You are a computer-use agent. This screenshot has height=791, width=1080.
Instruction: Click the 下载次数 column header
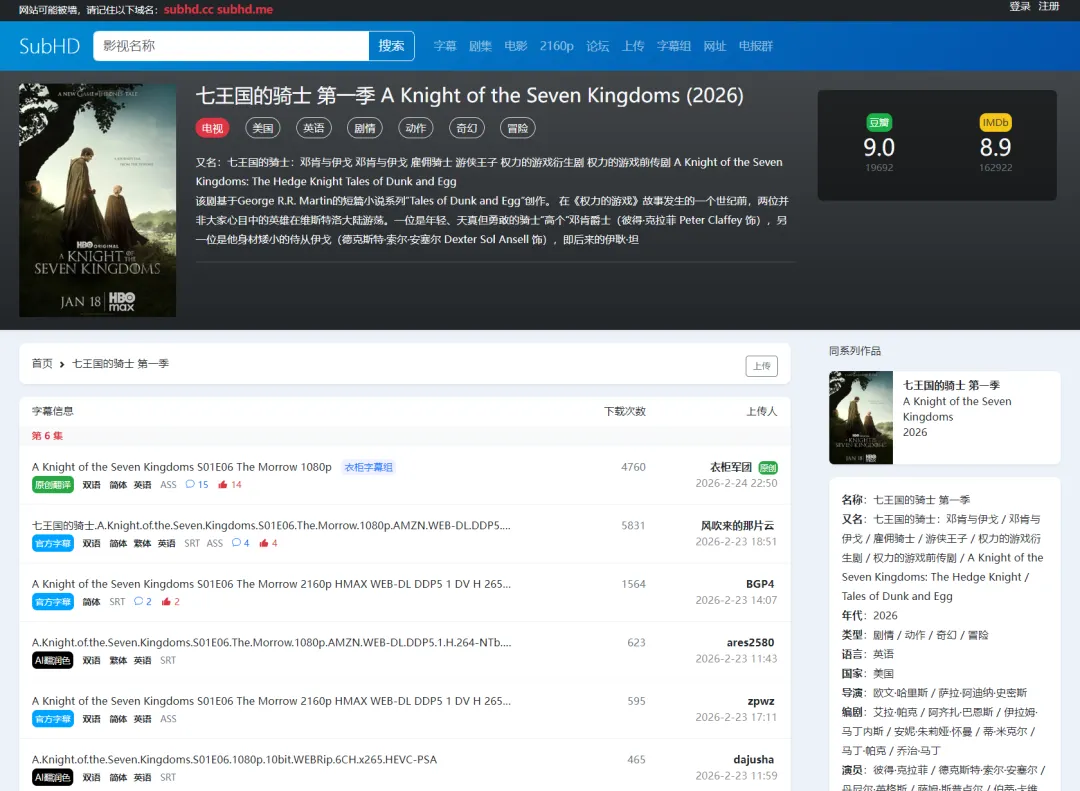coord(625,411)
